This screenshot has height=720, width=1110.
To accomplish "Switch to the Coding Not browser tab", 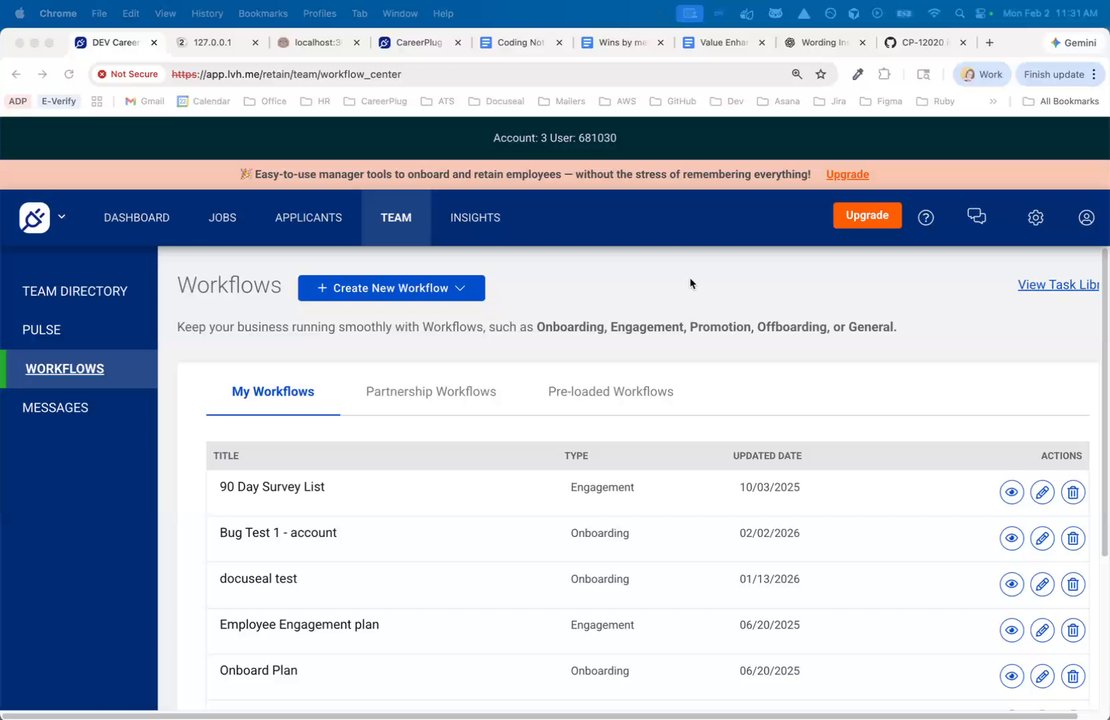I will (x=520, y=42).
